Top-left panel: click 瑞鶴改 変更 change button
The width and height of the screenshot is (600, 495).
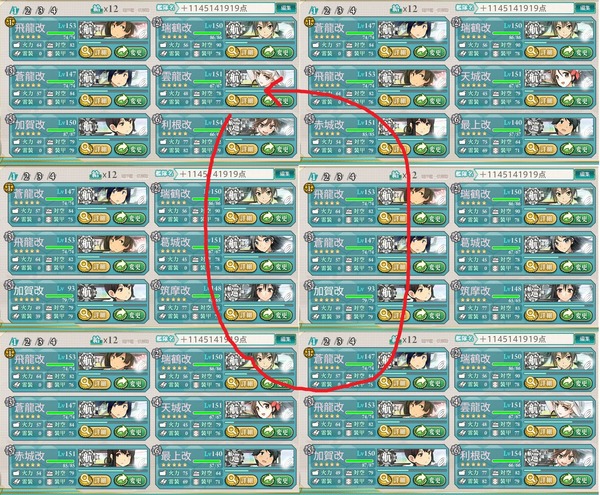(x=277, y=52)
